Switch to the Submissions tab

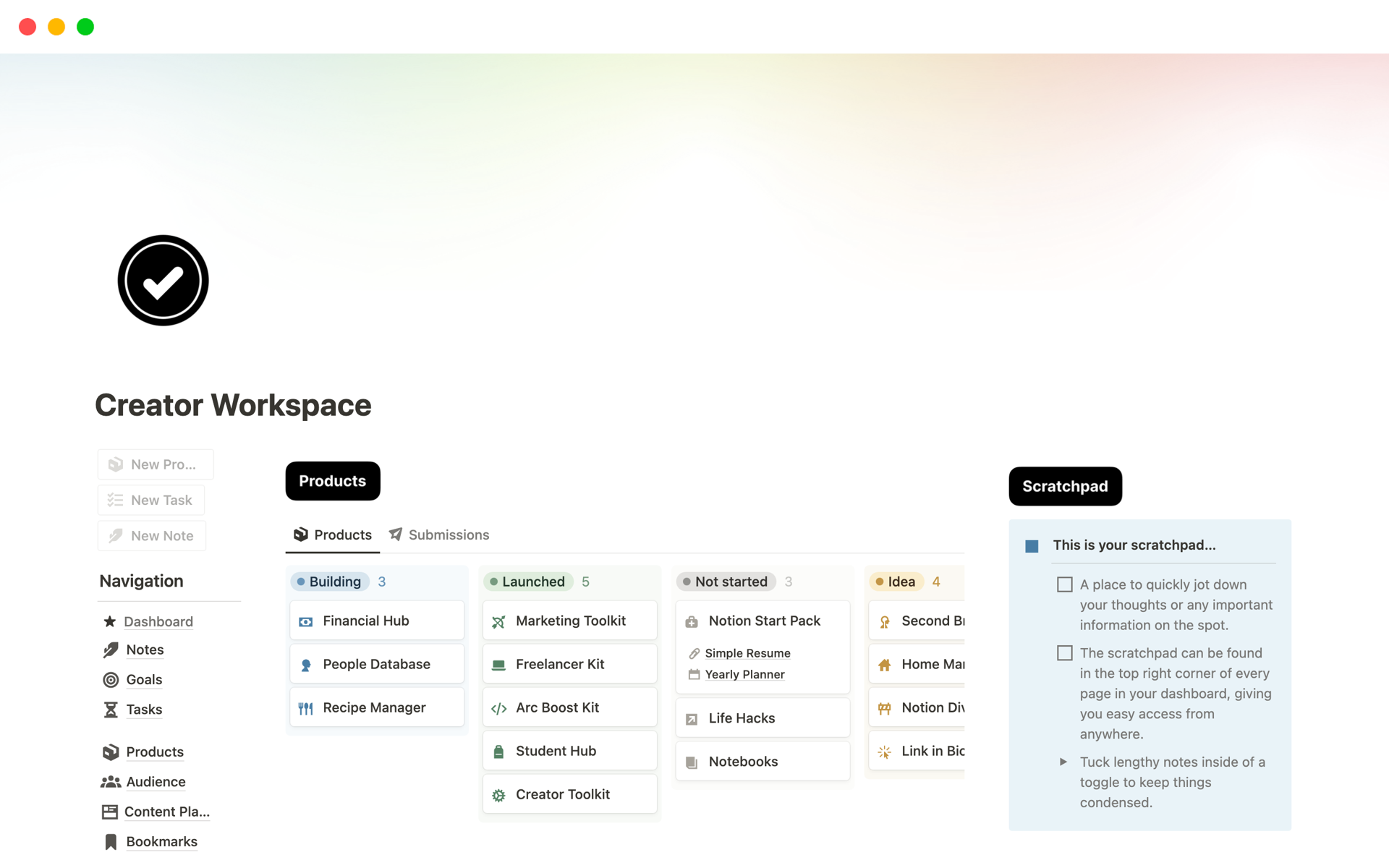(449, 534)
